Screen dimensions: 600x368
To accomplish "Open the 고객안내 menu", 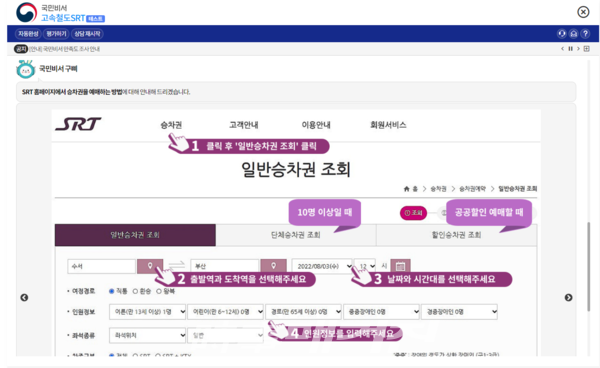I will (x=244, y=125).
